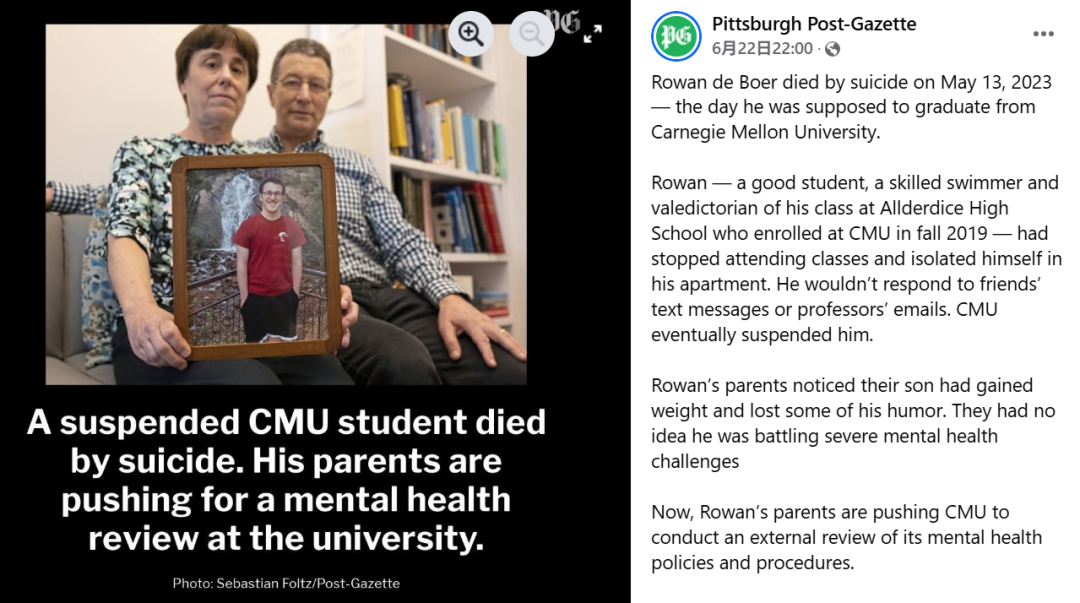Click the Sebastian Foltz photo credit line
This screenshot has width=1080, height=603.
point(286,583)
